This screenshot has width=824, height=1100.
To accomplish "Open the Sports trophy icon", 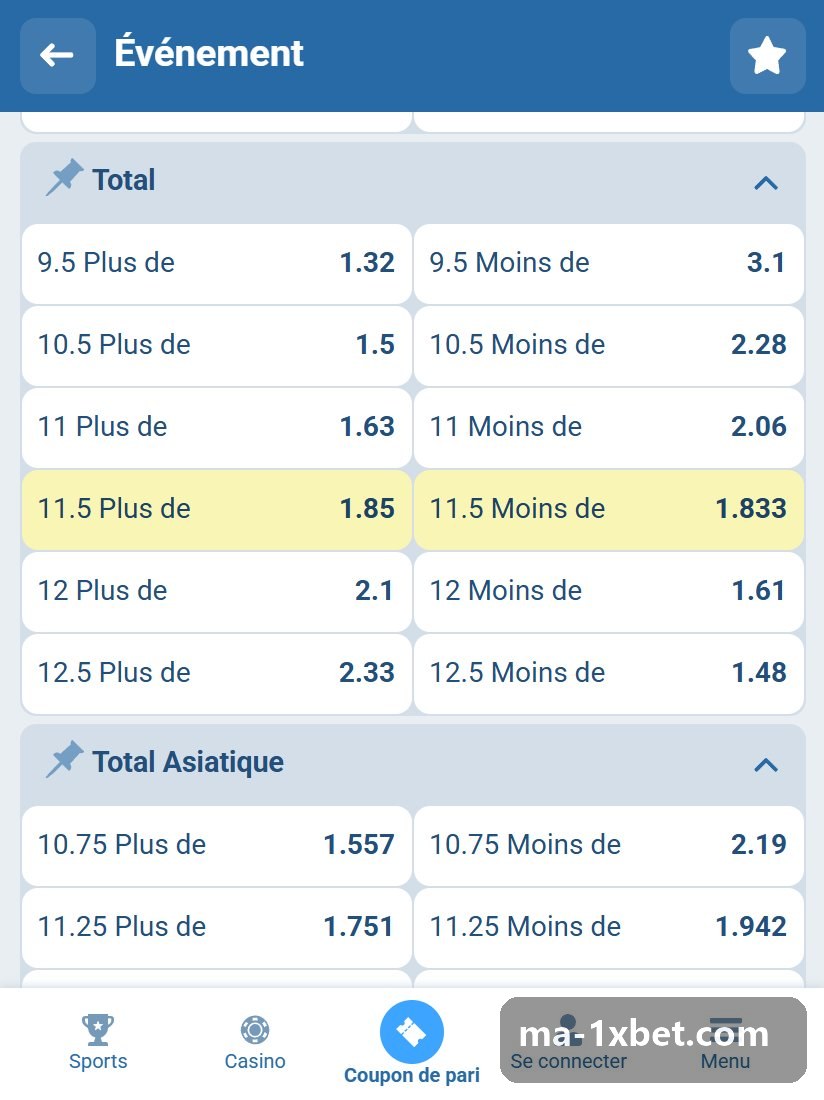I will 97,1029.
